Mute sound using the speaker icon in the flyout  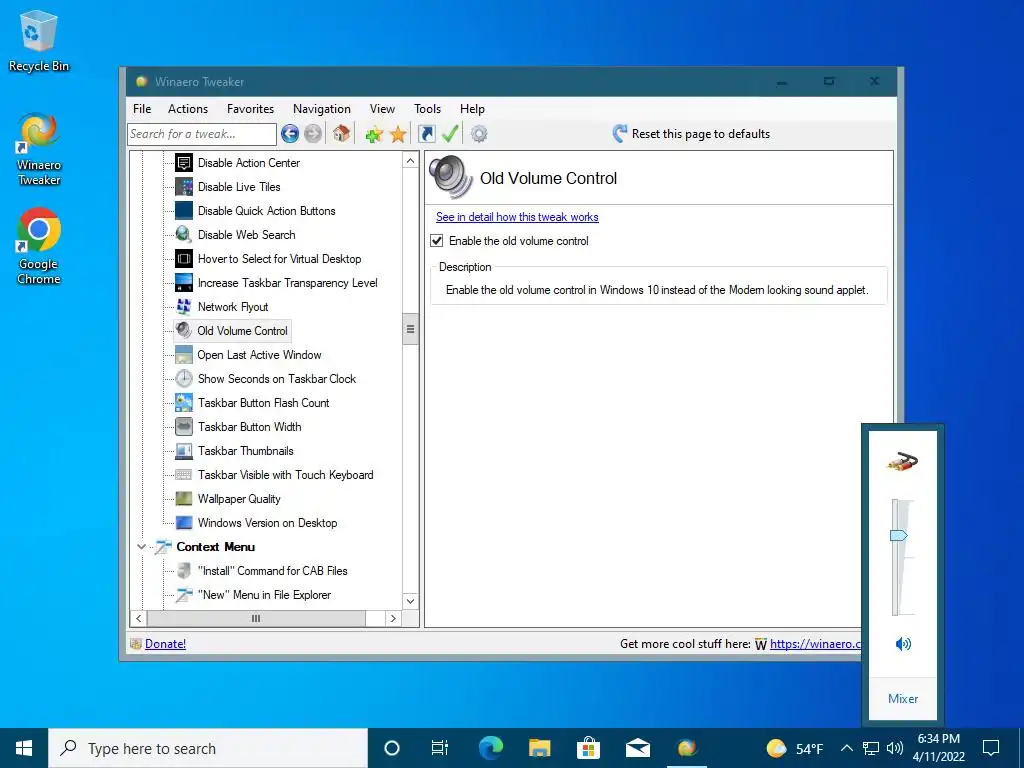903,645
